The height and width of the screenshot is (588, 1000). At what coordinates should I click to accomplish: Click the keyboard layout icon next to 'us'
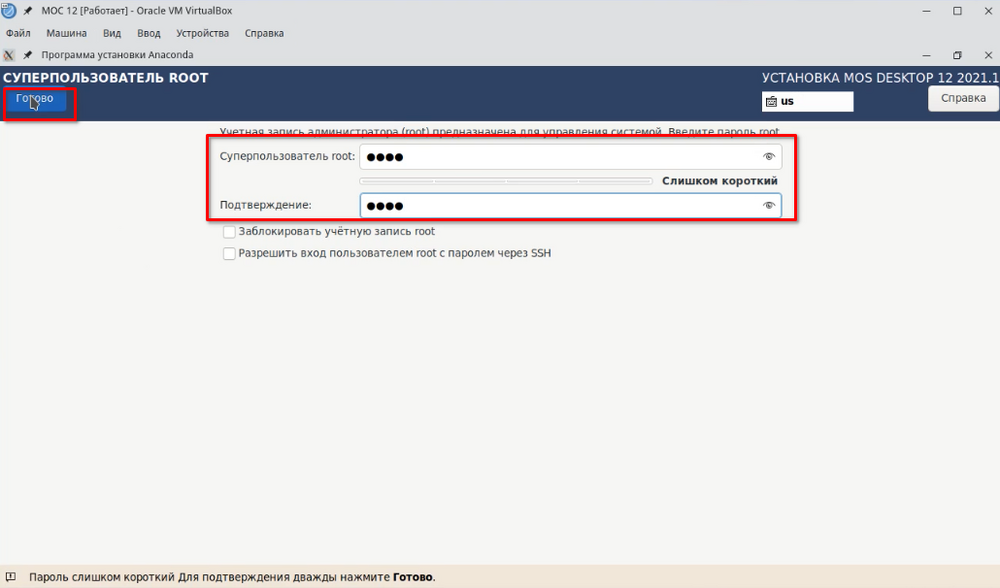[x=771, y=102]
